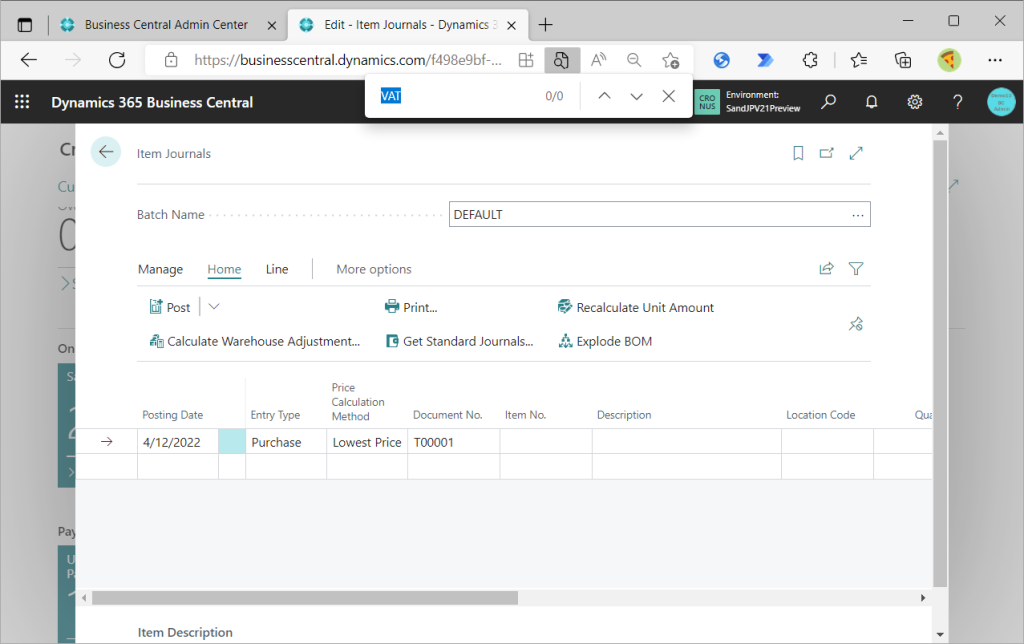Click the browser refresh button
The height and width of the screenshot is (644, 1024).
[117, 60]
